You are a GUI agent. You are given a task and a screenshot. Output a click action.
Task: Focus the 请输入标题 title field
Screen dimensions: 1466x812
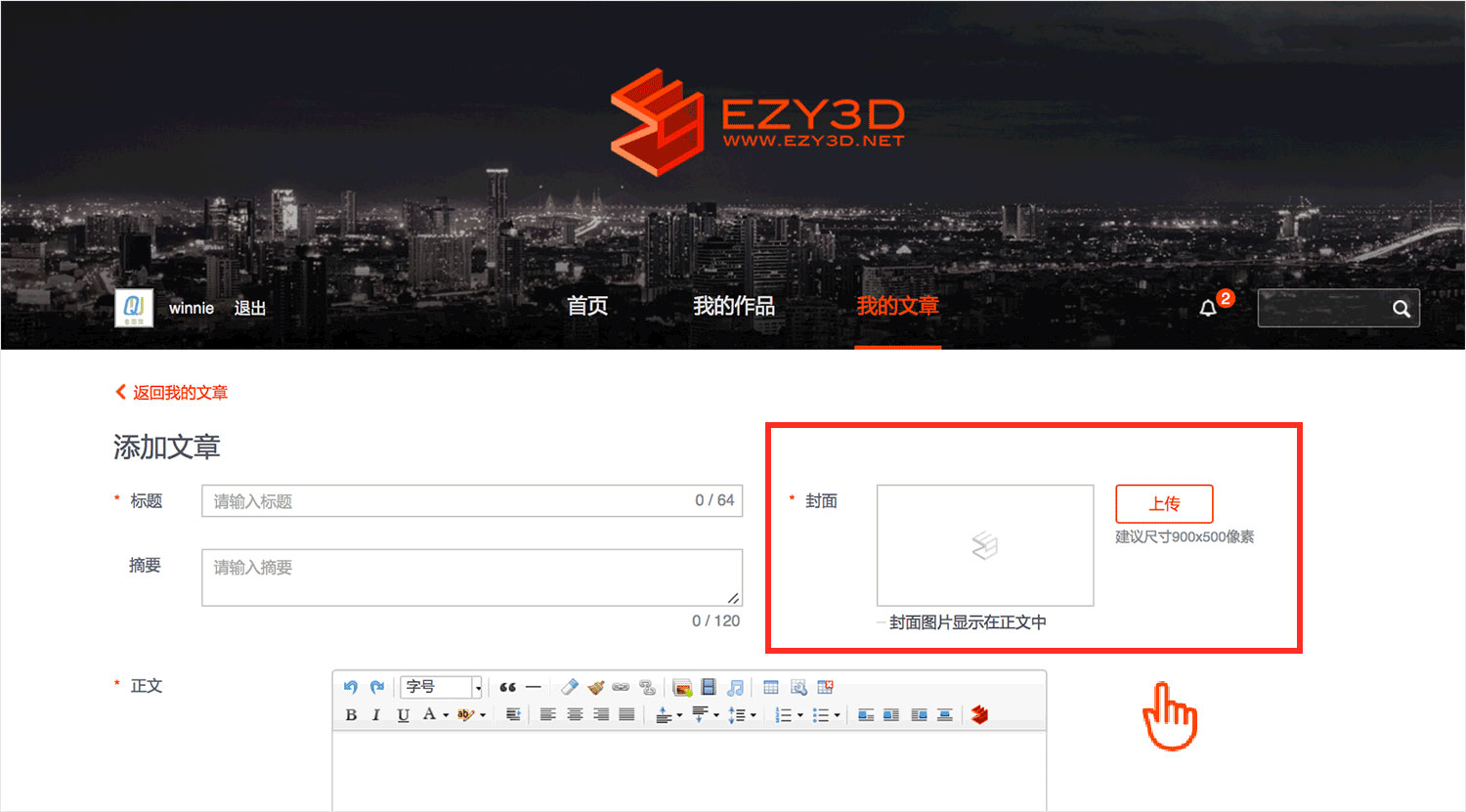coord(472,500)
